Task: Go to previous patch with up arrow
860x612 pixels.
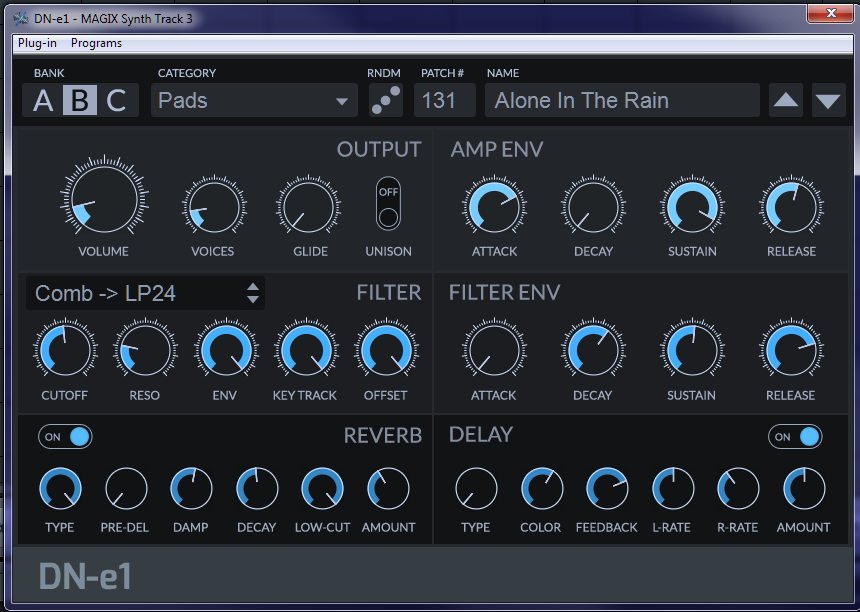Action: (786, 100)
